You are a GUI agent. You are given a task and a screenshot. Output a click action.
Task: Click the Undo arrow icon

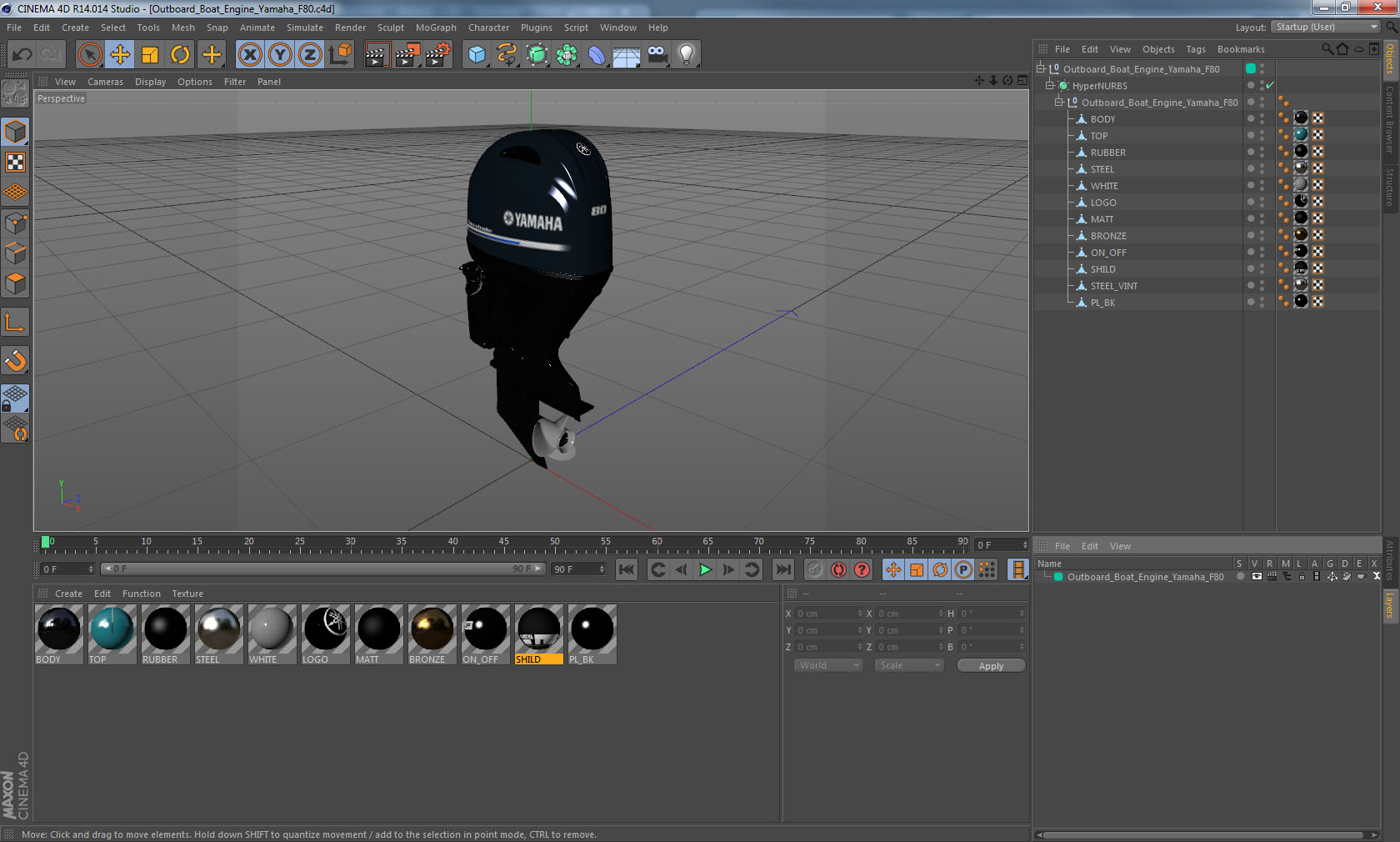coord(22,55)
